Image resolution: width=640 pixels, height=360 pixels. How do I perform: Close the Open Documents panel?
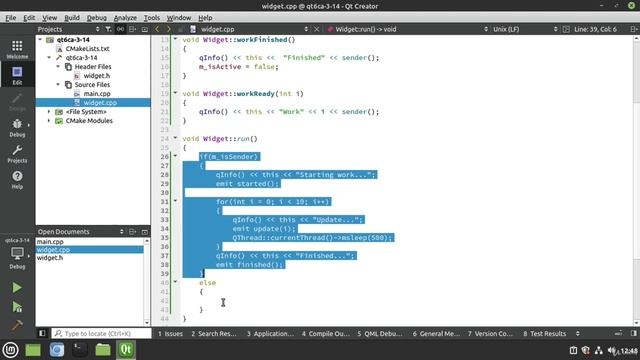[x=144, y=231]
